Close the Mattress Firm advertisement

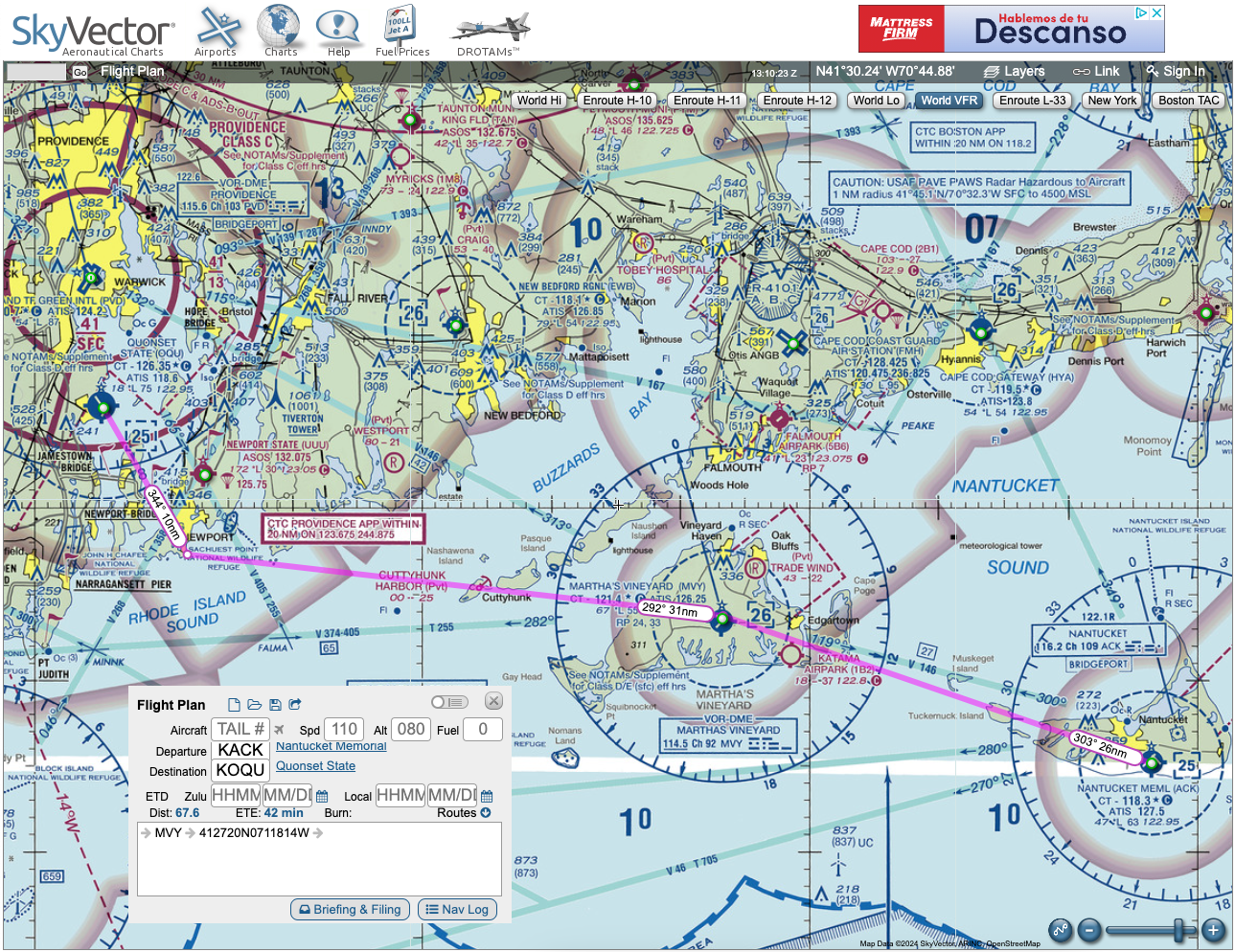(1156, 12)
